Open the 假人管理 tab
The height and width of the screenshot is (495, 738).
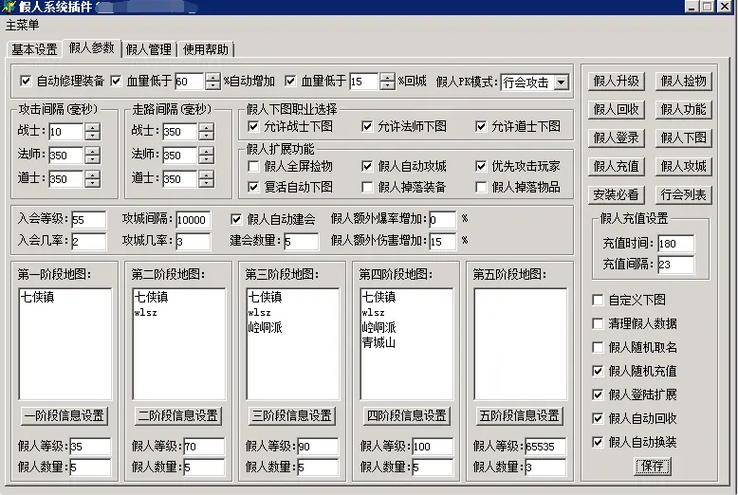[x=150, y=49]
